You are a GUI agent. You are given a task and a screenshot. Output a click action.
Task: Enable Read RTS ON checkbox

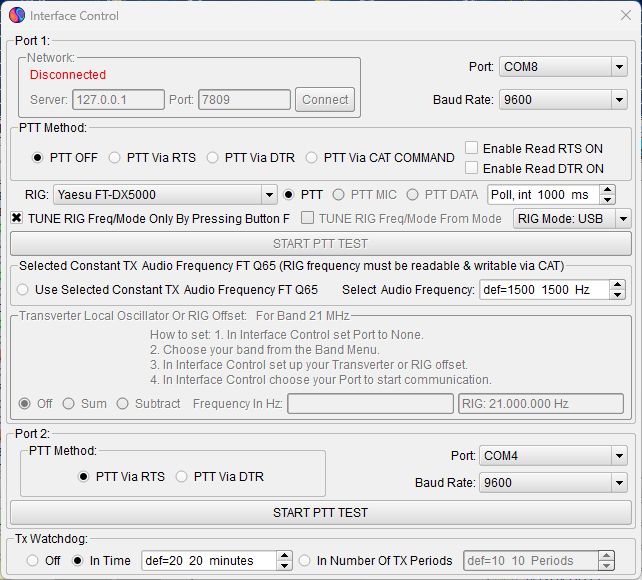coord(472,148)
